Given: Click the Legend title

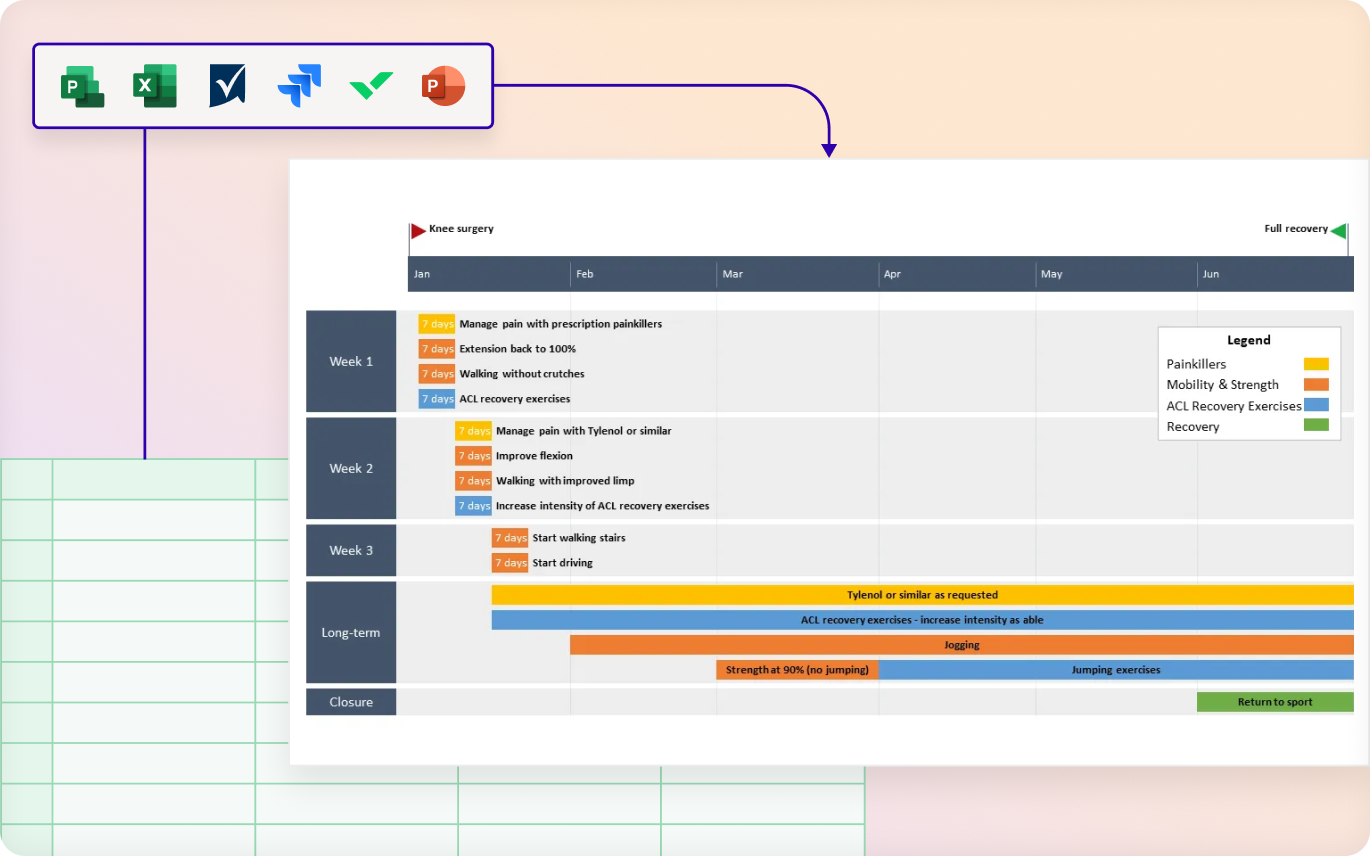Looking at the screenshot, I should (1249, 340).
